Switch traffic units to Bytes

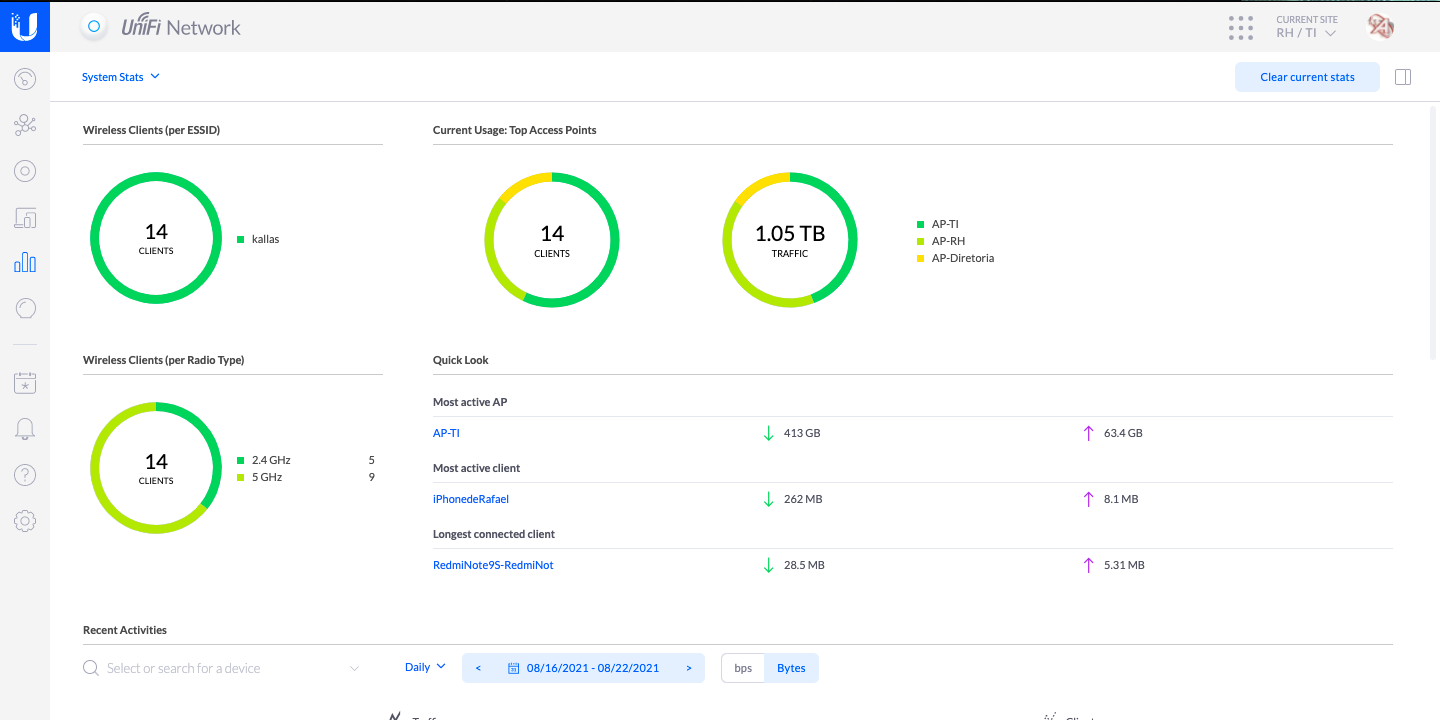point(791,668)
